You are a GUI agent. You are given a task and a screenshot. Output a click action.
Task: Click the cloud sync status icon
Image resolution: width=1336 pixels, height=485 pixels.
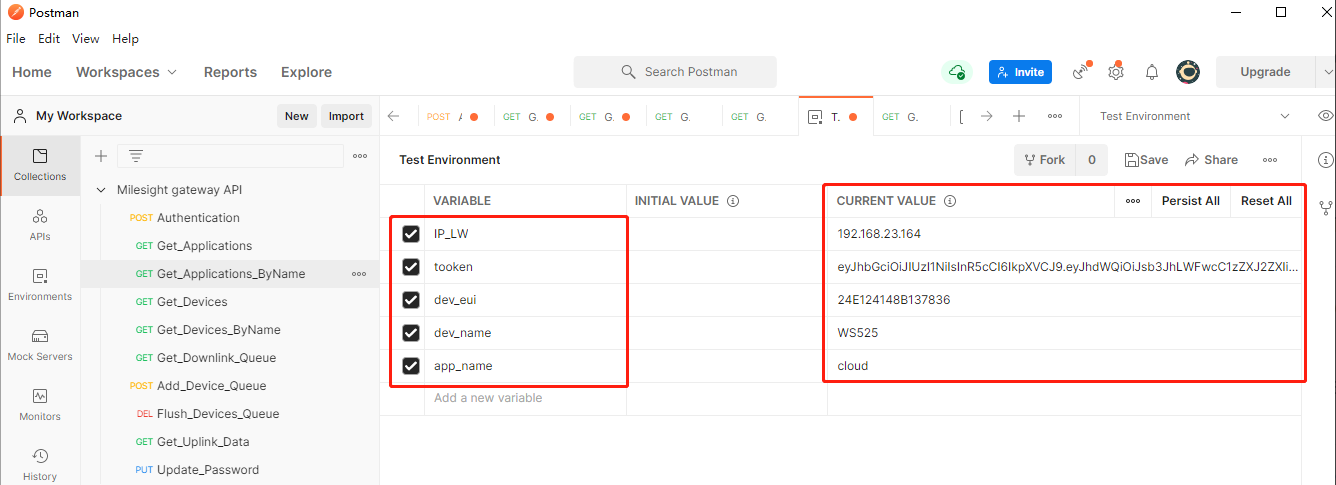point(957,72)
